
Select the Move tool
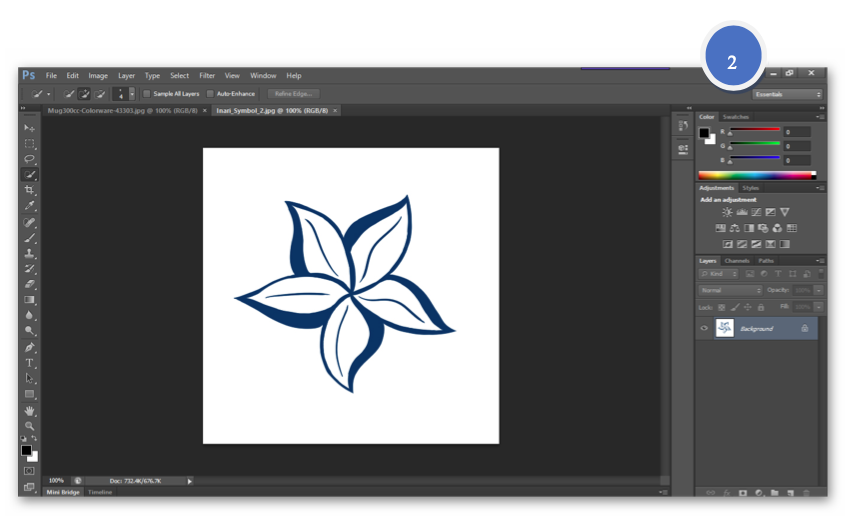[29, 128]
